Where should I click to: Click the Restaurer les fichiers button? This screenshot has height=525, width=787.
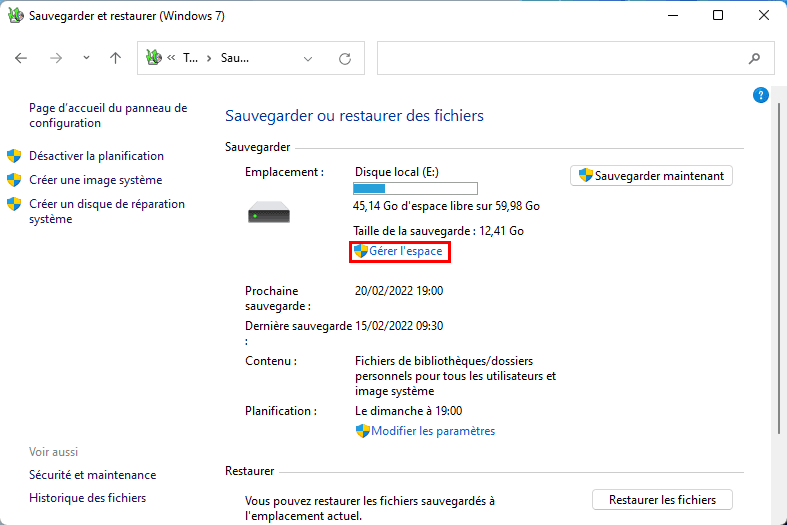662,500
